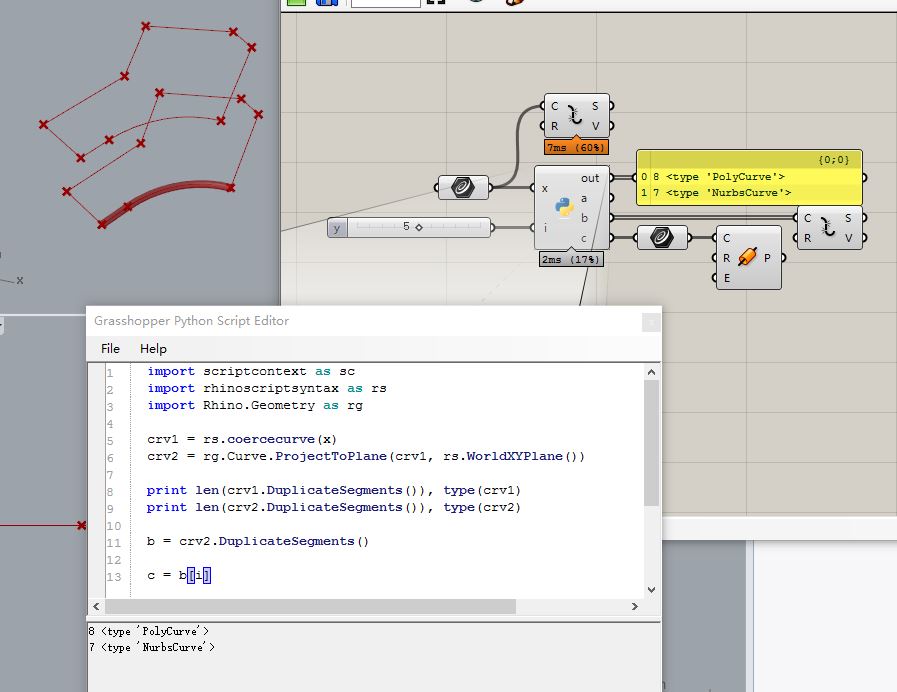Select curve parameter feeding the x input

pyautogui.click(x=463, y=187)
